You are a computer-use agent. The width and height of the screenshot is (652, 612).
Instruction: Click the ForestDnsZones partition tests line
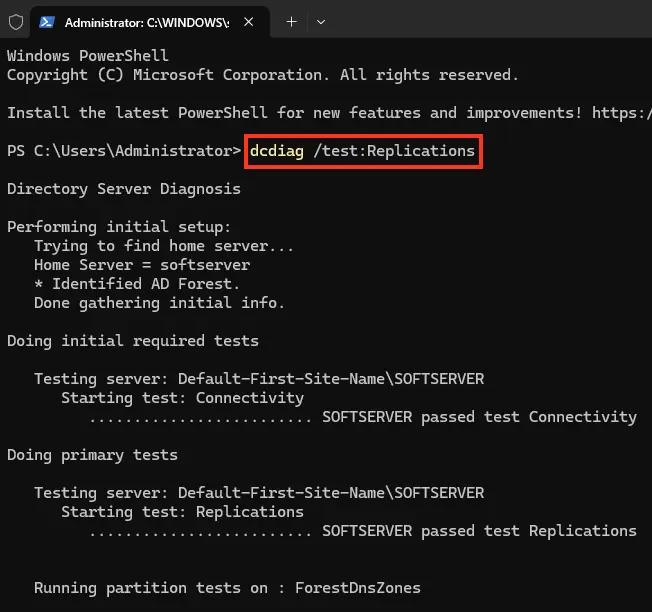(227, 588)
